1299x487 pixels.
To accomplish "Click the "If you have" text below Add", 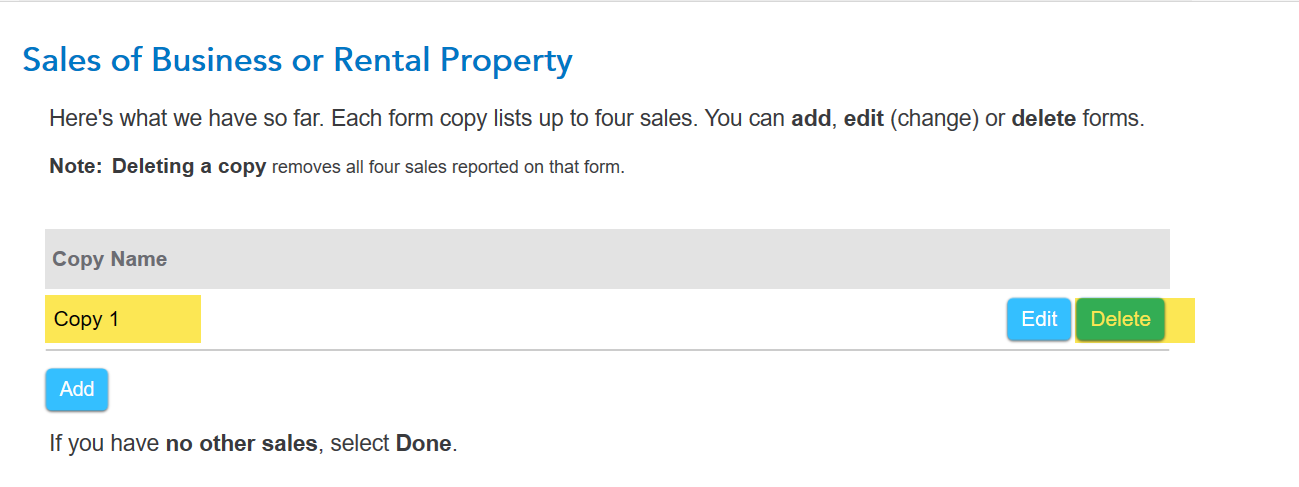I will click(x=104, y=443).
